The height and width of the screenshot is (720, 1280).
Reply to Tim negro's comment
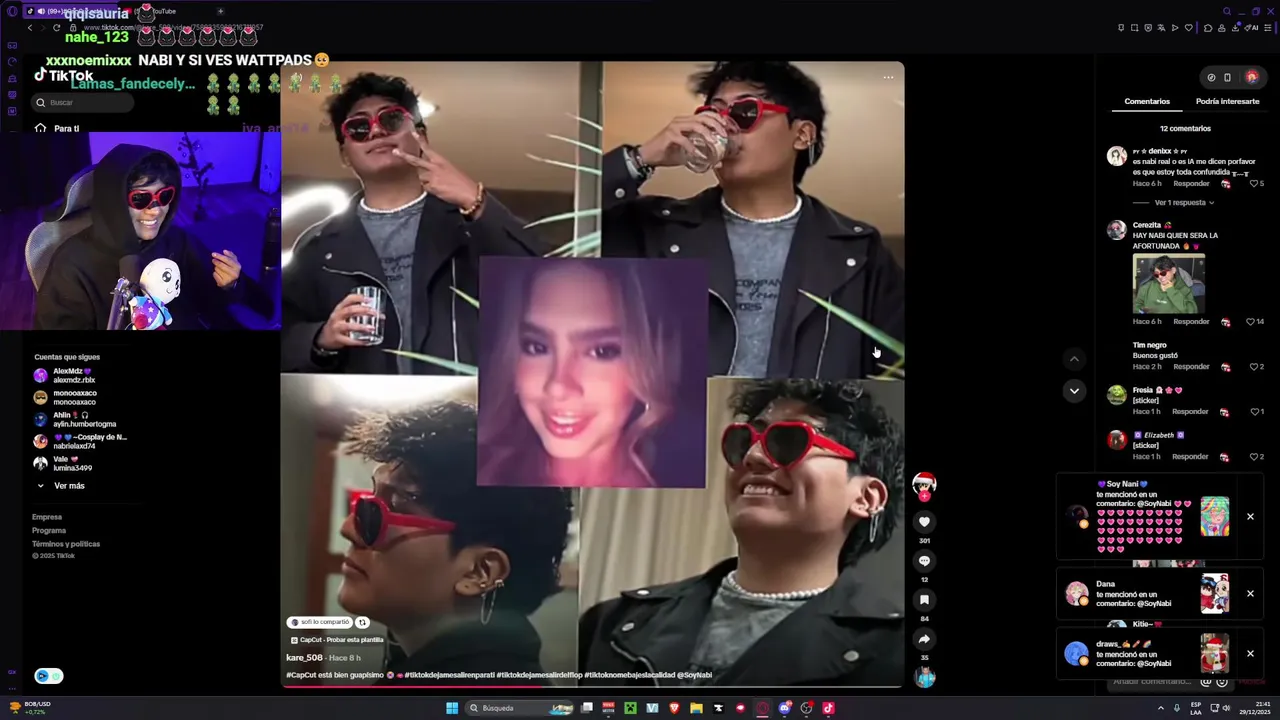[x=1191, y=367]
